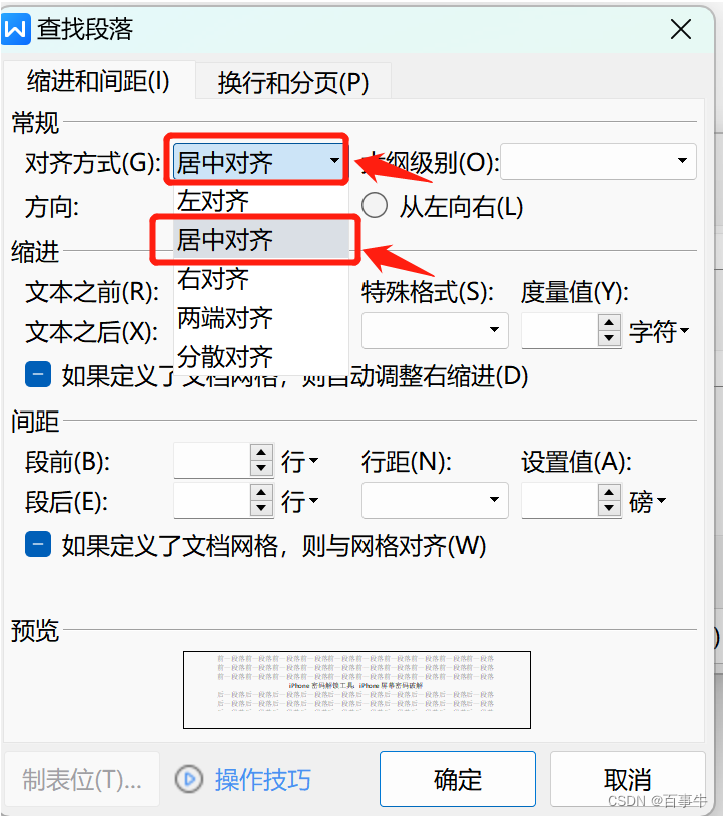The height and width of the screenshot is (817, 723).
Task: Open the 特殊格式 dropdown
Action: [x=434, y=330]
